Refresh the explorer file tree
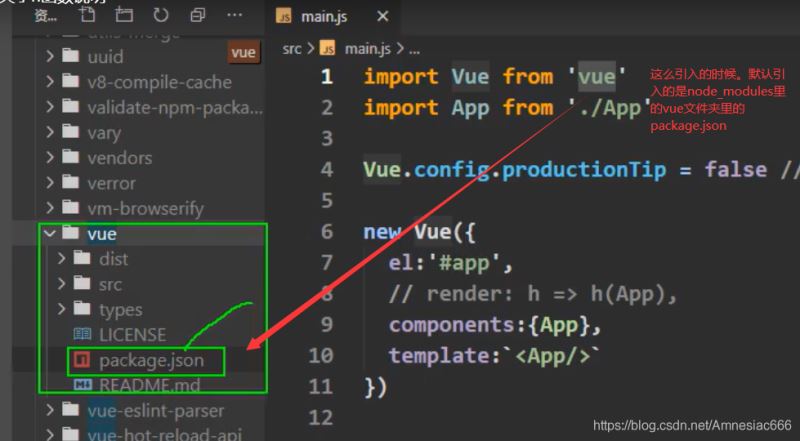 click(161, 16)
